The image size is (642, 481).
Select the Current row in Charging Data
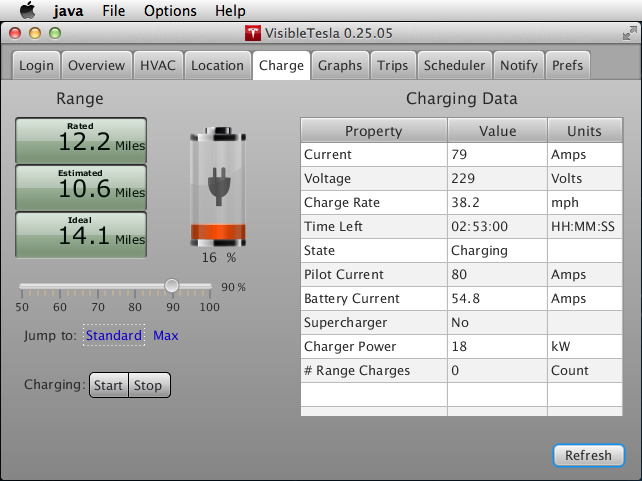pos(461,154)
